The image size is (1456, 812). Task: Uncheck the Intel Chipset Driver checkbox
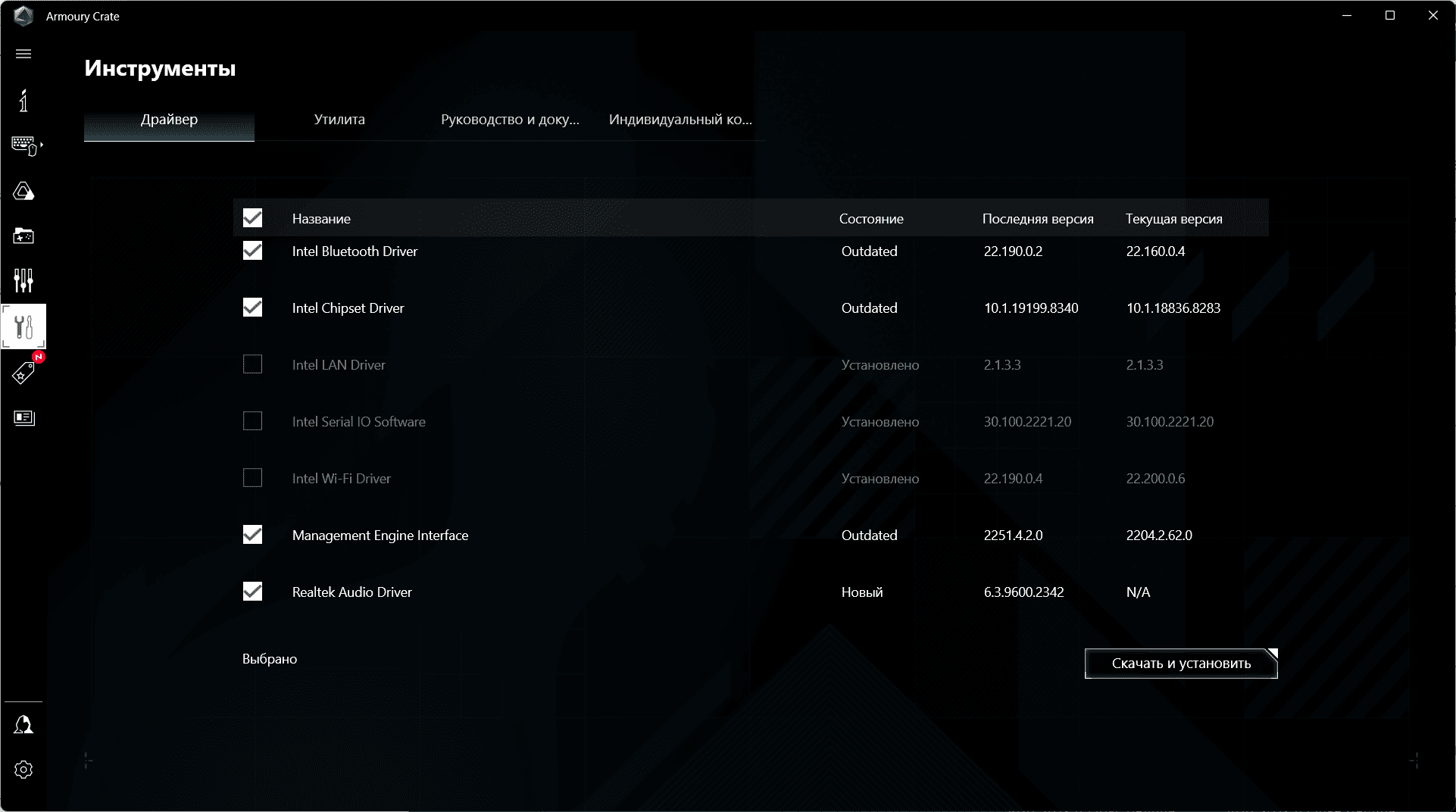click(252, 308)
